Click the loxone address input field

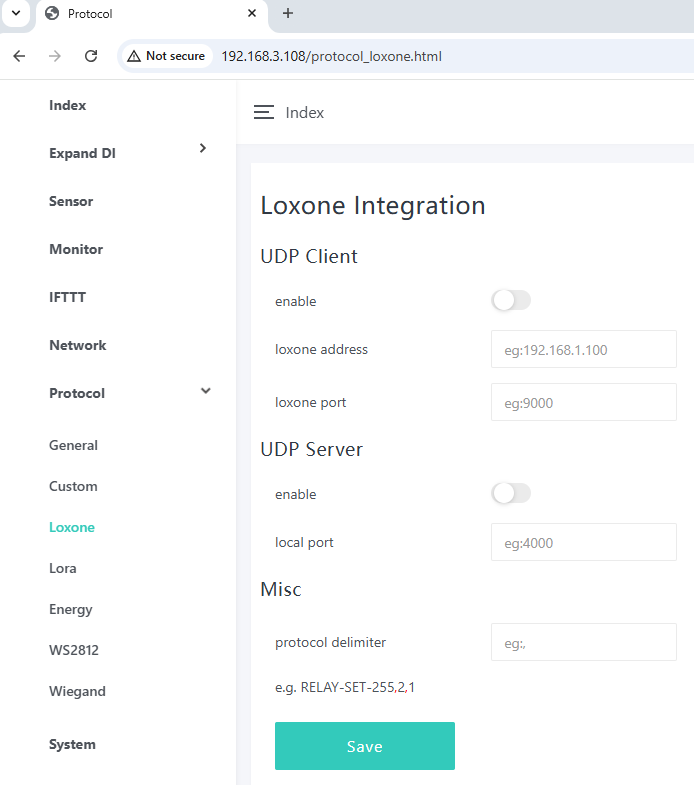pyautogui.click(x=583, y=349)
